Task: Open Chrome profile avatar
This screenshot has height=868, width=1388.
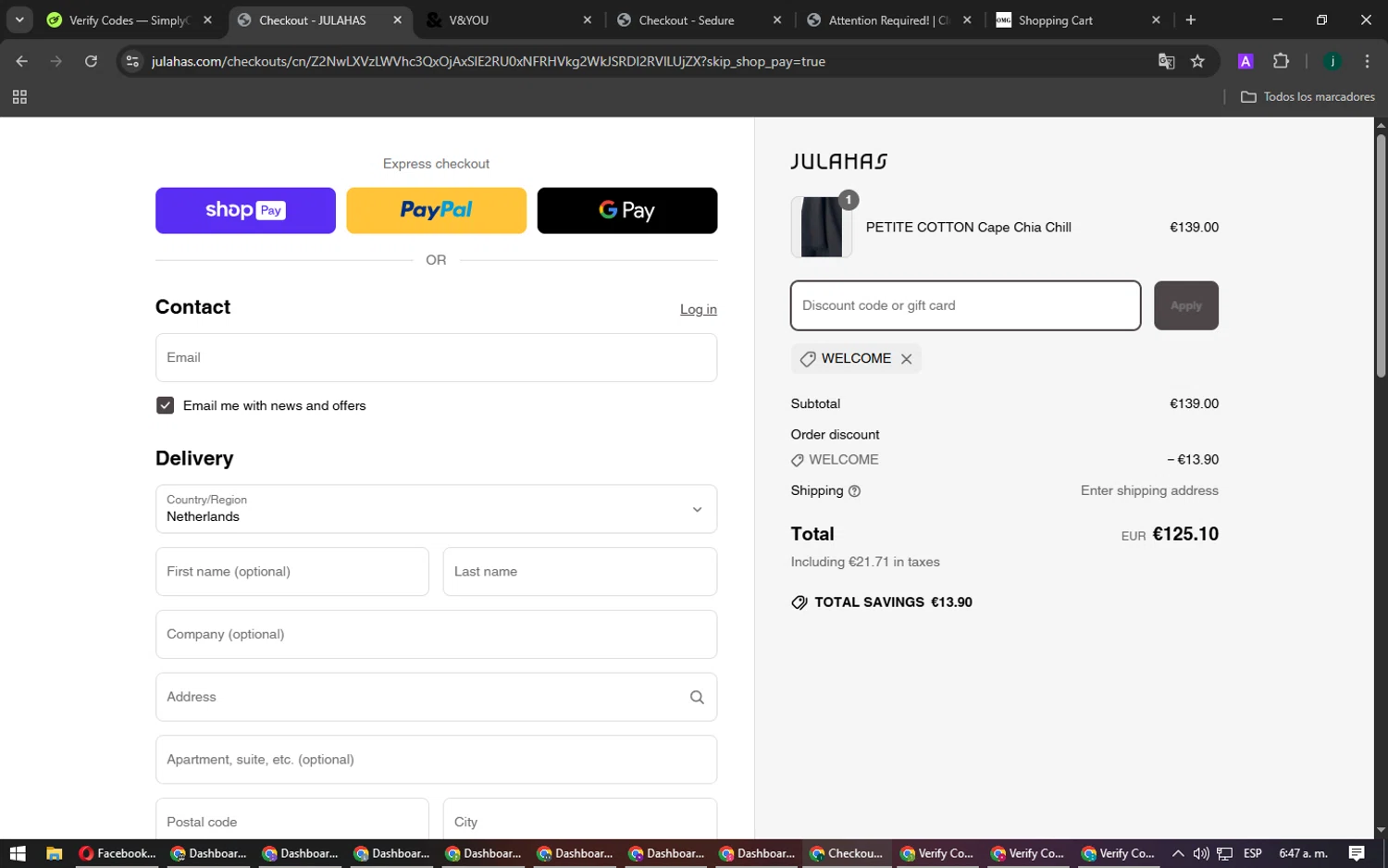Action: (x=1332, y=61)
